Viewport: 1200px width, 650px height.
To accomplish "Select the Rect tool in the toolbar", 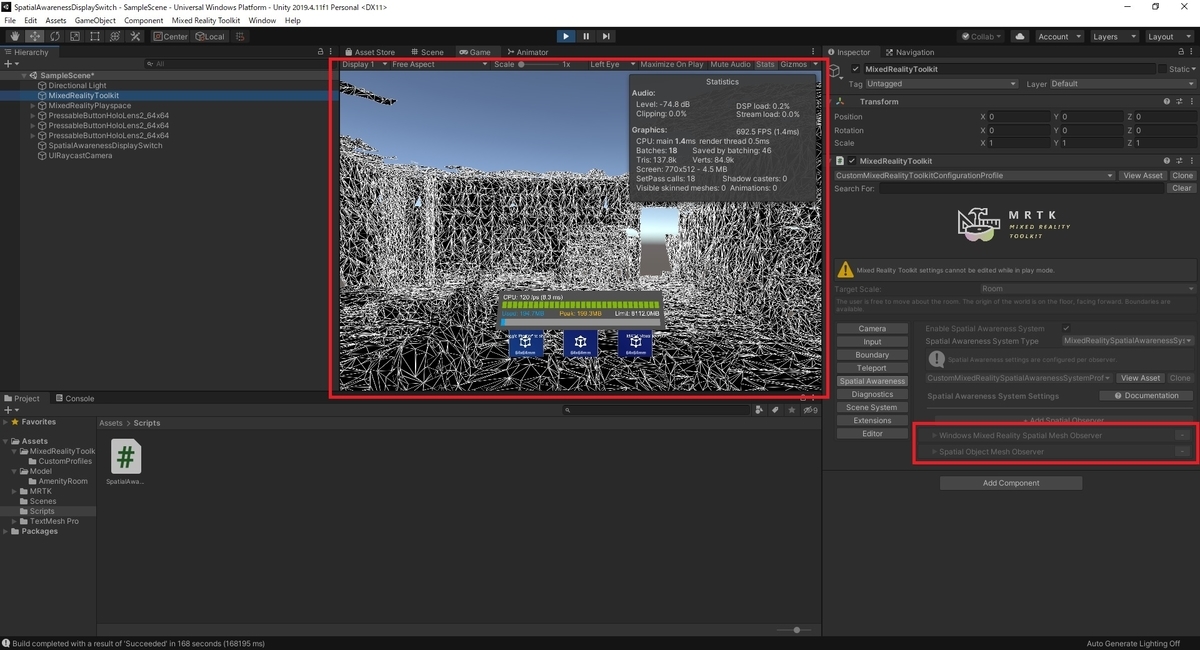I will pos(95,36).
